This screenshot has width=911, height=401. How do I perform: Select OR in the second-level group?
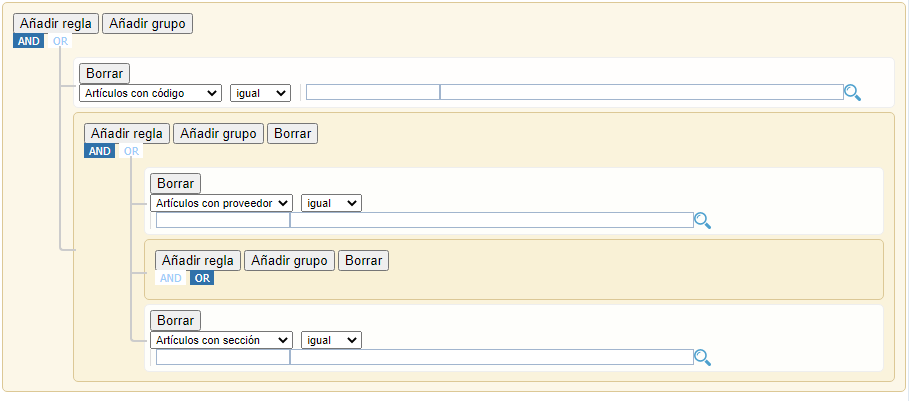[x=131, y=152]
